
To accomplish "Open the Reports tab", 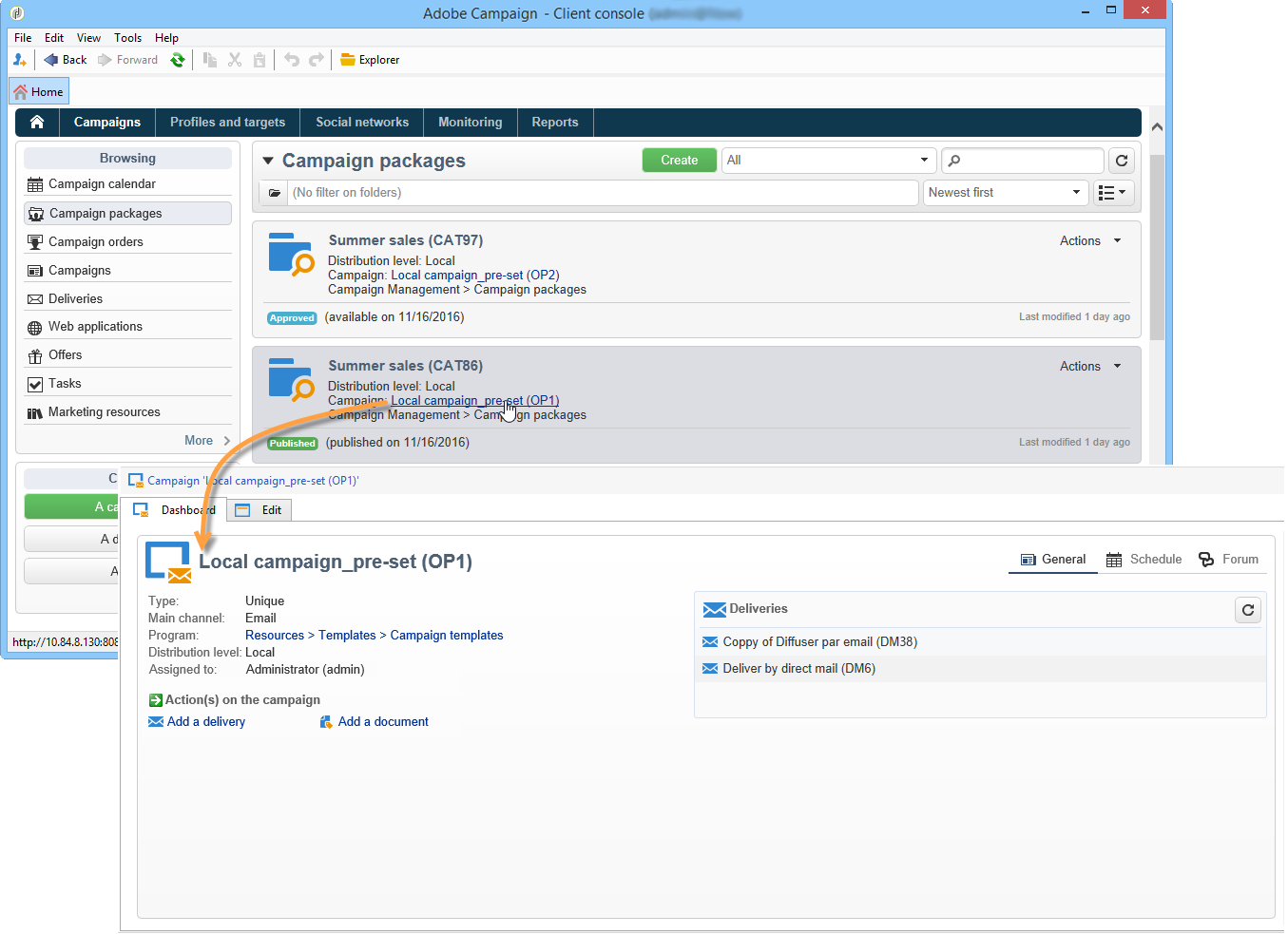I will 555,123.
